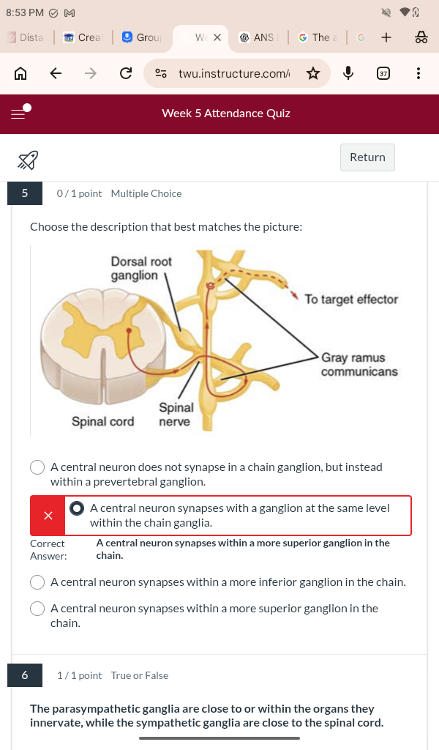Tap the twu.instructure.com address bar
Image resolution: width=439 pixels, height=750 pixels.
point(234,73)
